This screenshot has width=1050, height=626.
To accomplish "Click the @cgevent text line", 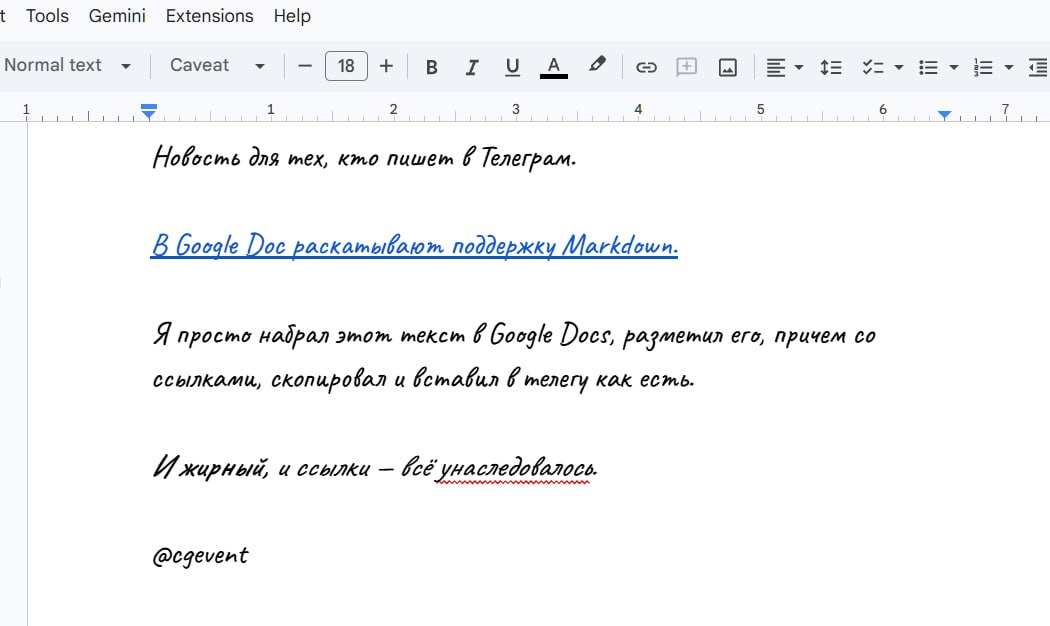I will point(200,556).
